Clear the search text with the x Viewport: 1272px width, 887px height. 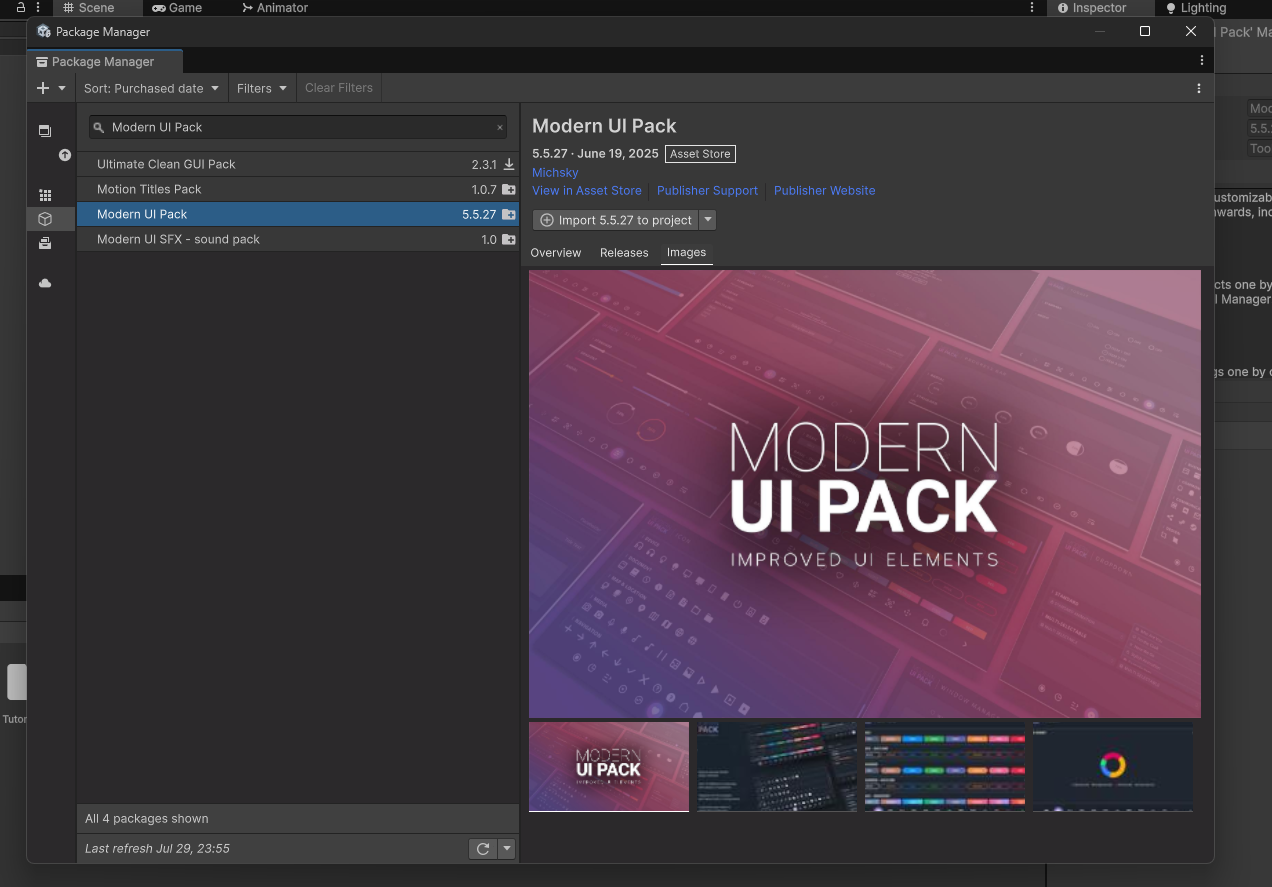[500, 128]
